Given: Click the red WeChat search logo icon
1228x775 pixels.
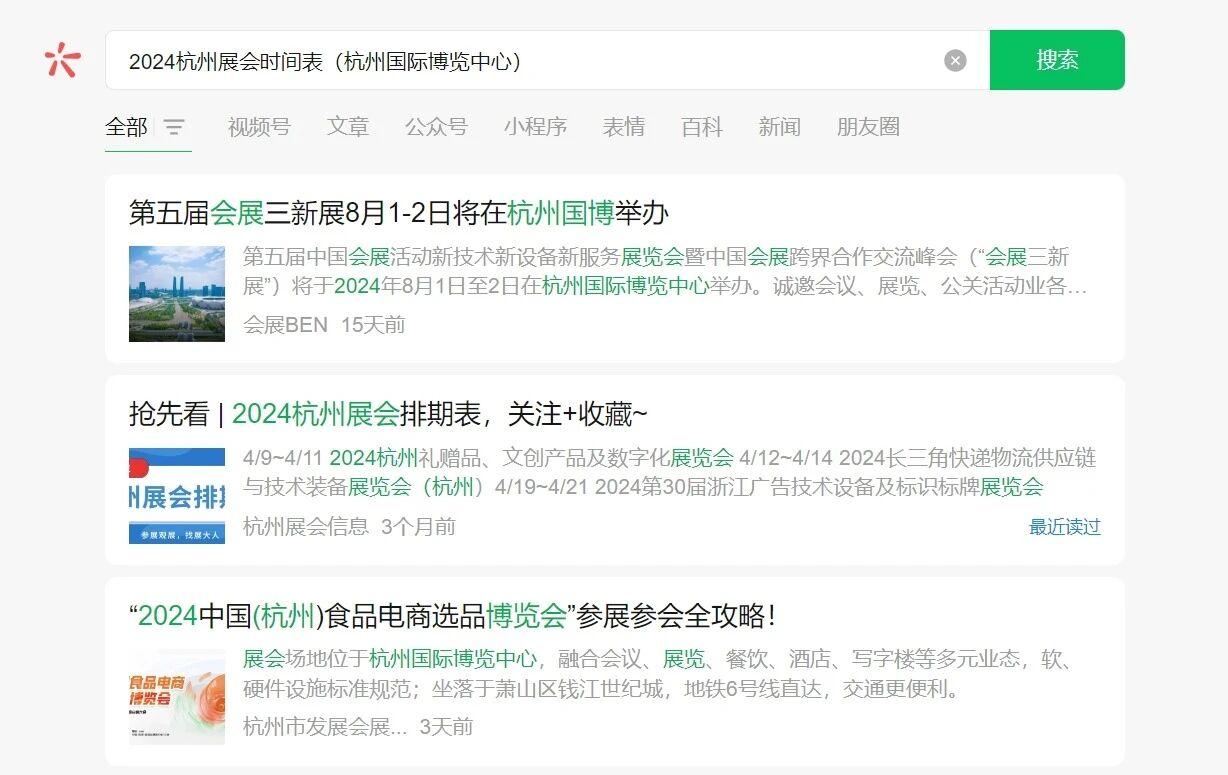Looking at the screenshot, I should click(62, 60).
